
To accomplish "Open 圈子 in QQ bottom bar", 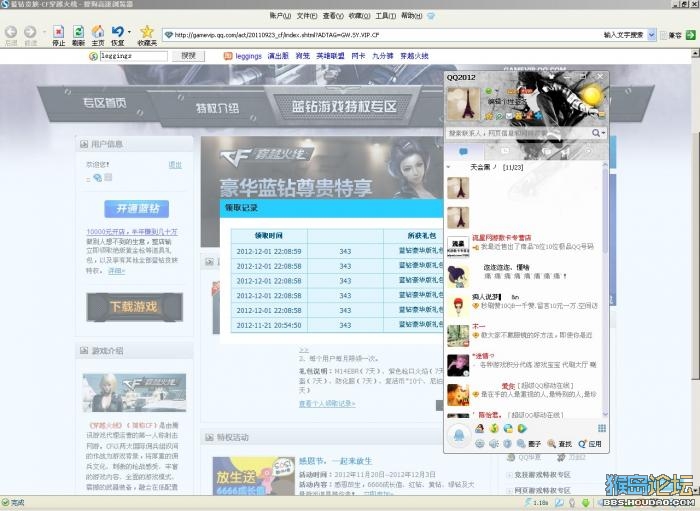I will pyautogui.click(x=529, y=444).
